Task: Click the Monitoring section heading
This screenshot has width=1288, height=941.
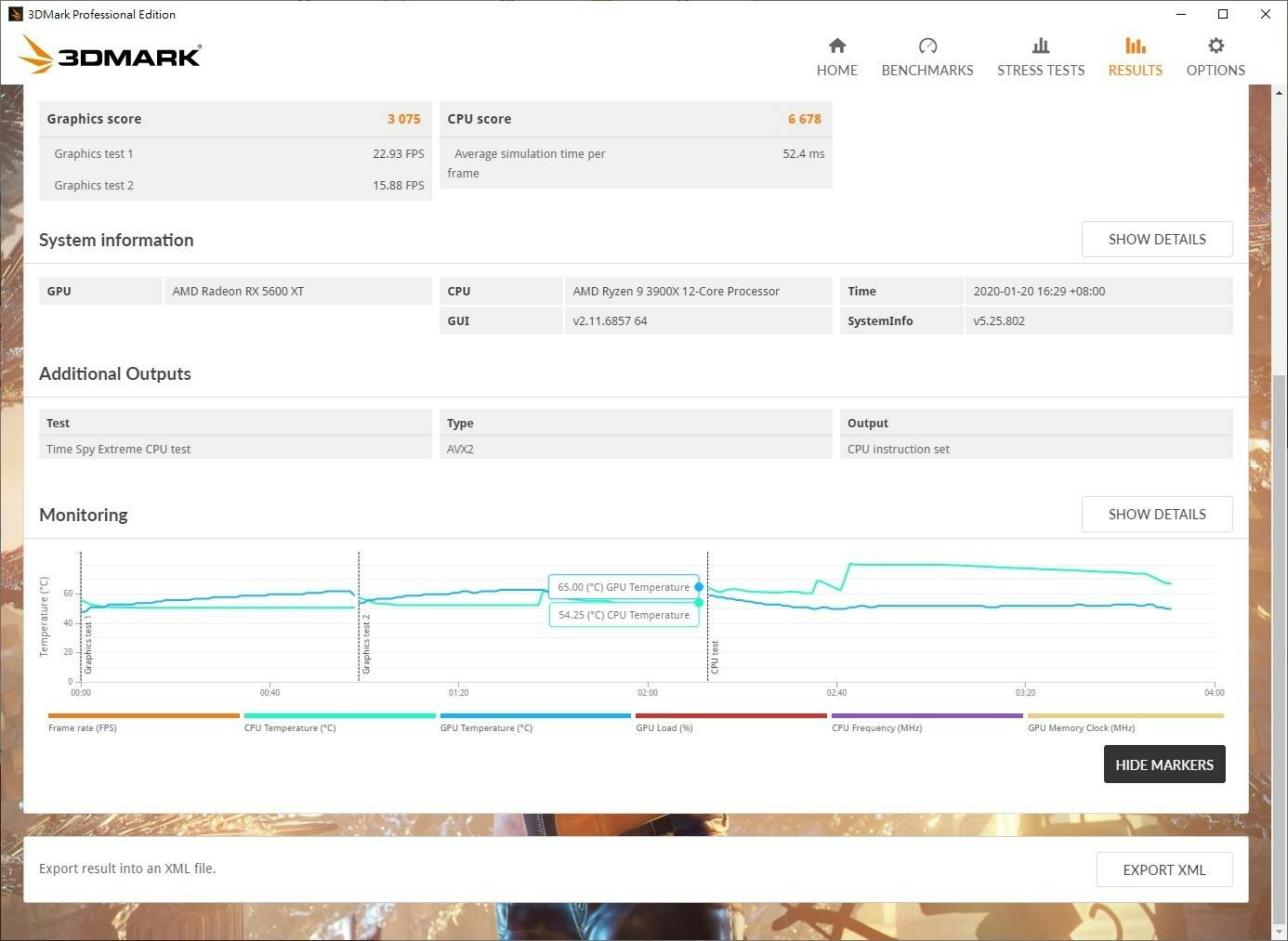Action: (84, 515)
